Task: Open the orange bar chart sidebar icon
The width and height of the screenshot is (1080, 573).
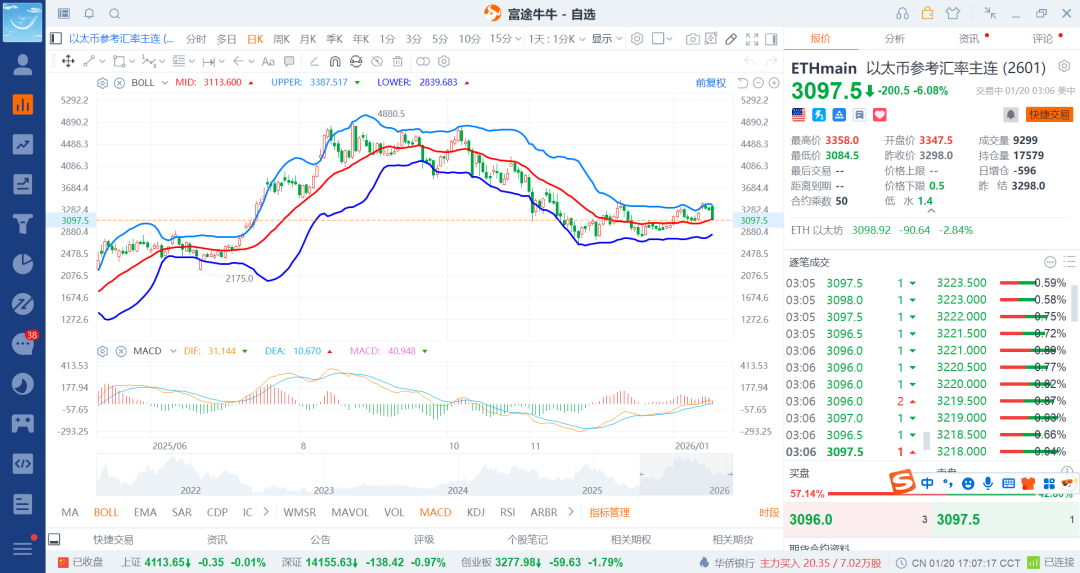Action: pyautogui.click(x=23, y=105)
